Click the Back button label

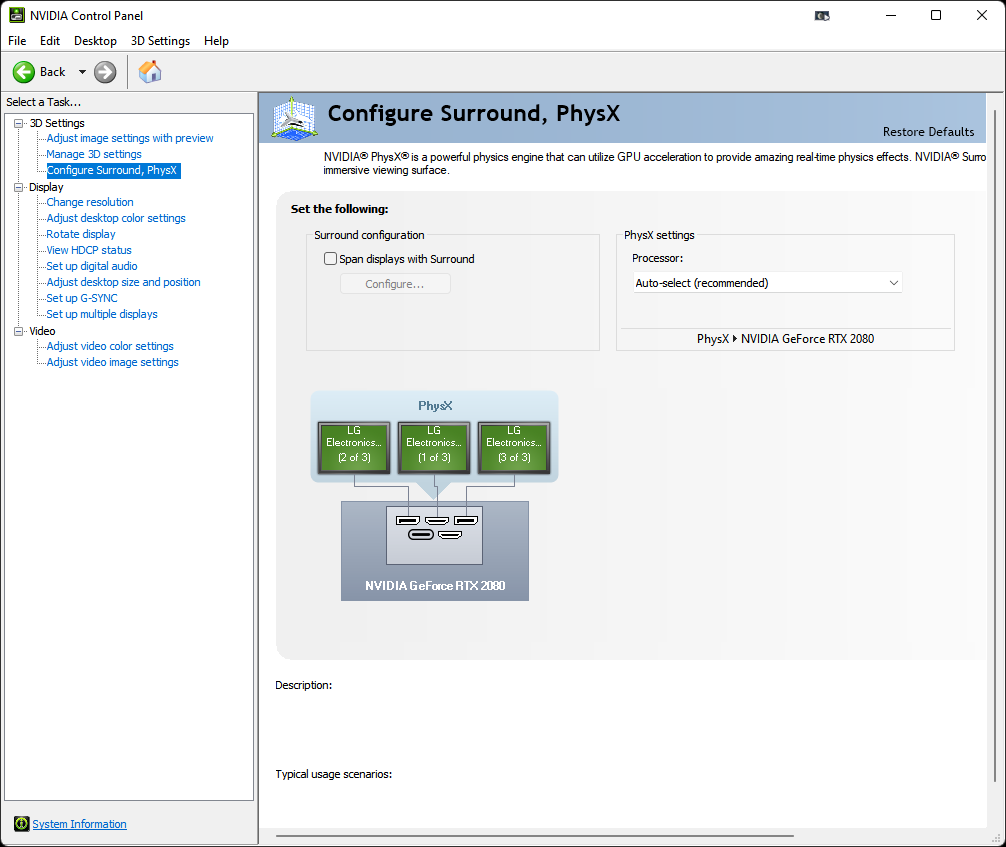pos(53,72)
